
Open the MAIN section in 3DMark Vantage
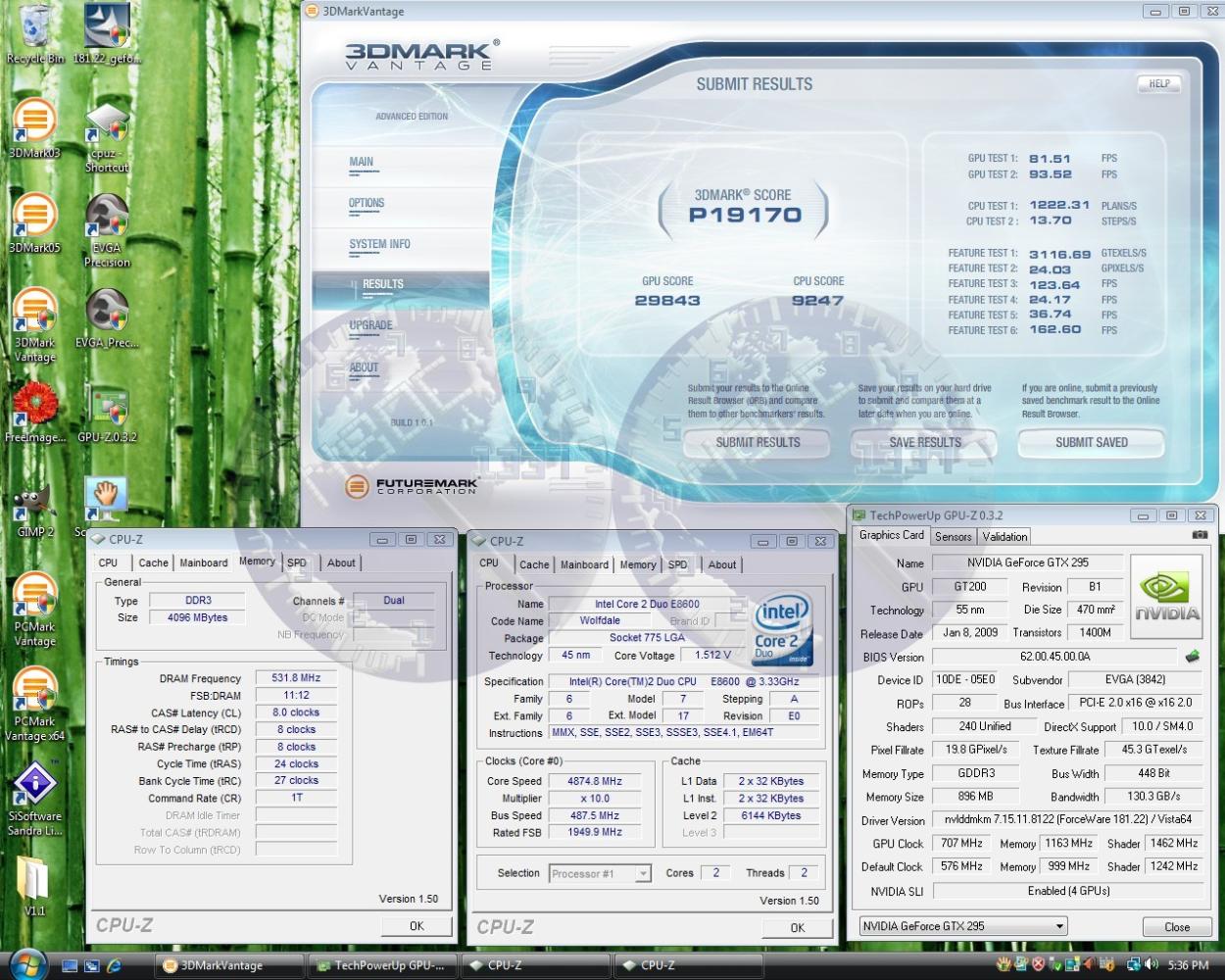[362, 163]
